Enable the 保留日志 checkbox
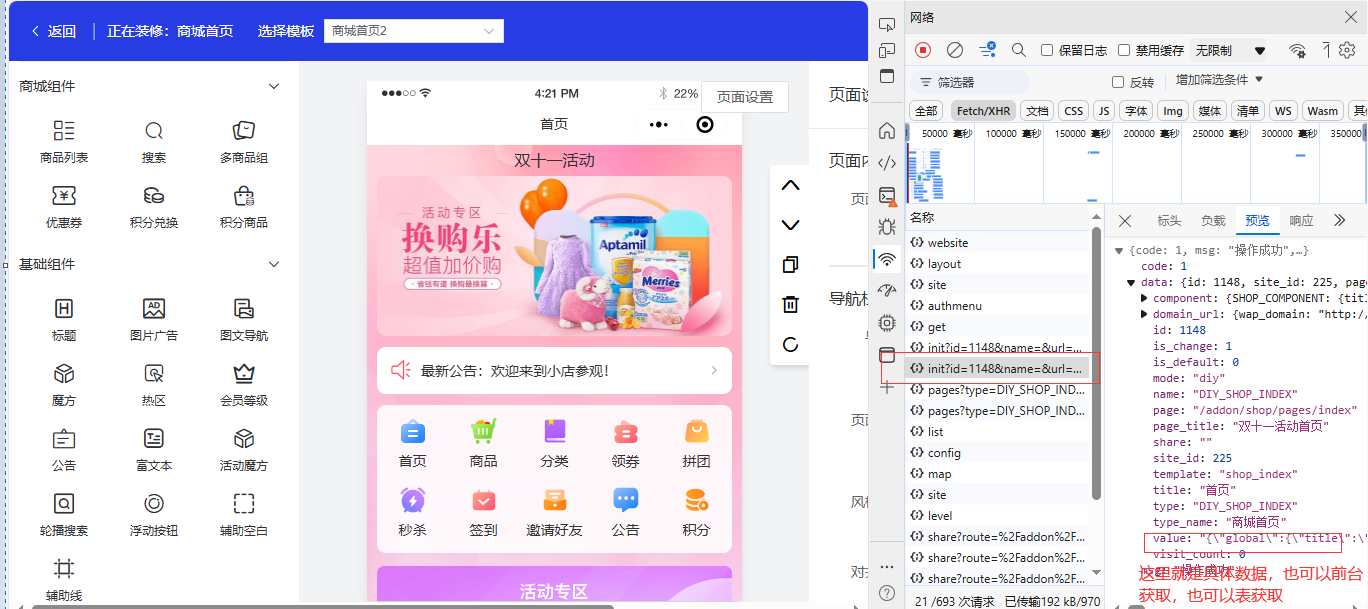Viewport: 1368px width, 609px height. point(1047,50)
